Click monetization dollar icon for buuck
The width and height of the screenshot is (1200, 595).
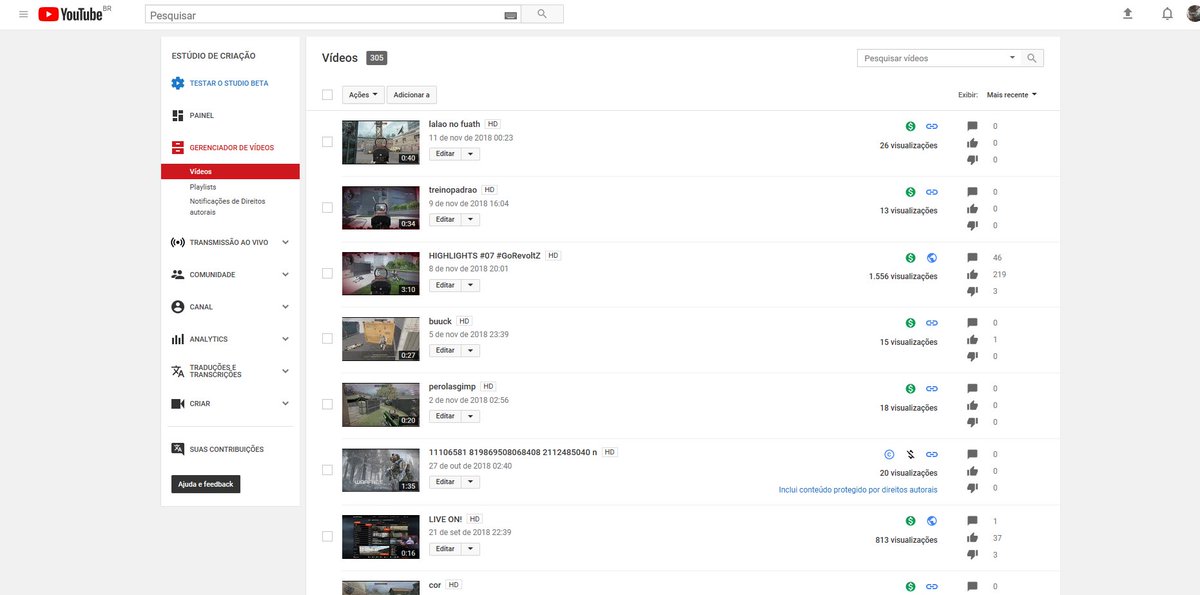(x=910, y=323)
